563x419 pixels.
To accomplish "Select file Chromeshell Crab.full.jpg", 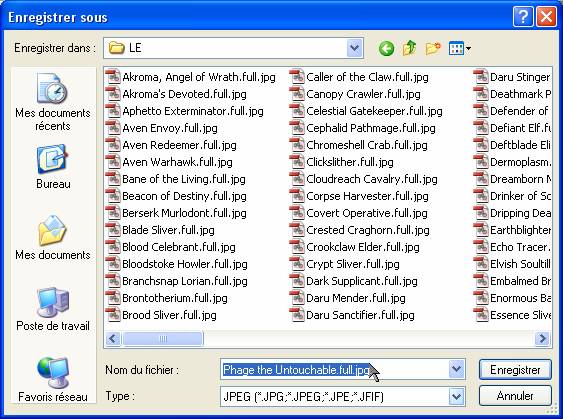I will (x=359, y=145).
